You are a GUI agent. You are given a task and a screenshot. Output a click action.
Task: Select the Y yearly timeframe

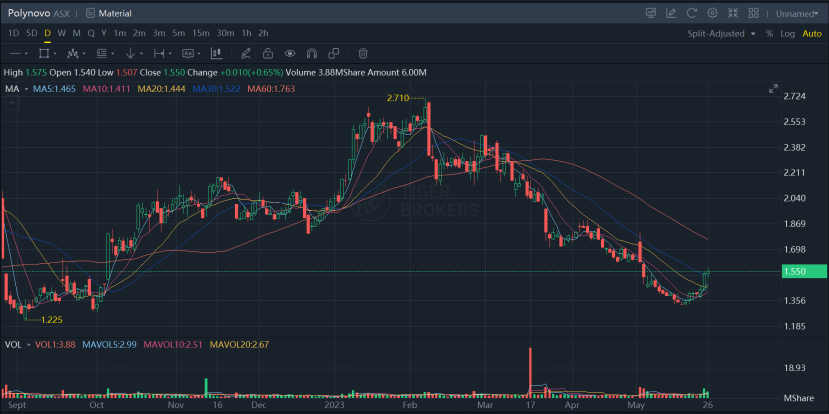pyautogui.click(x=104, y=33)
